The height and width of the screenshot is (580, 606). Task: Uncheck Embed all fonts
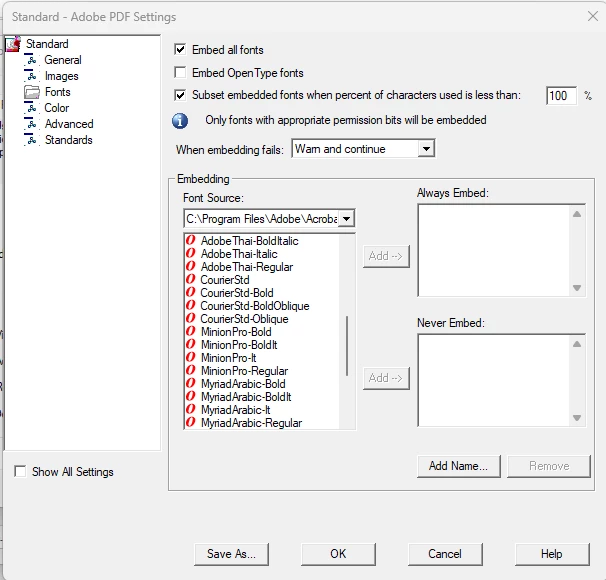click(x=180, y=49)
